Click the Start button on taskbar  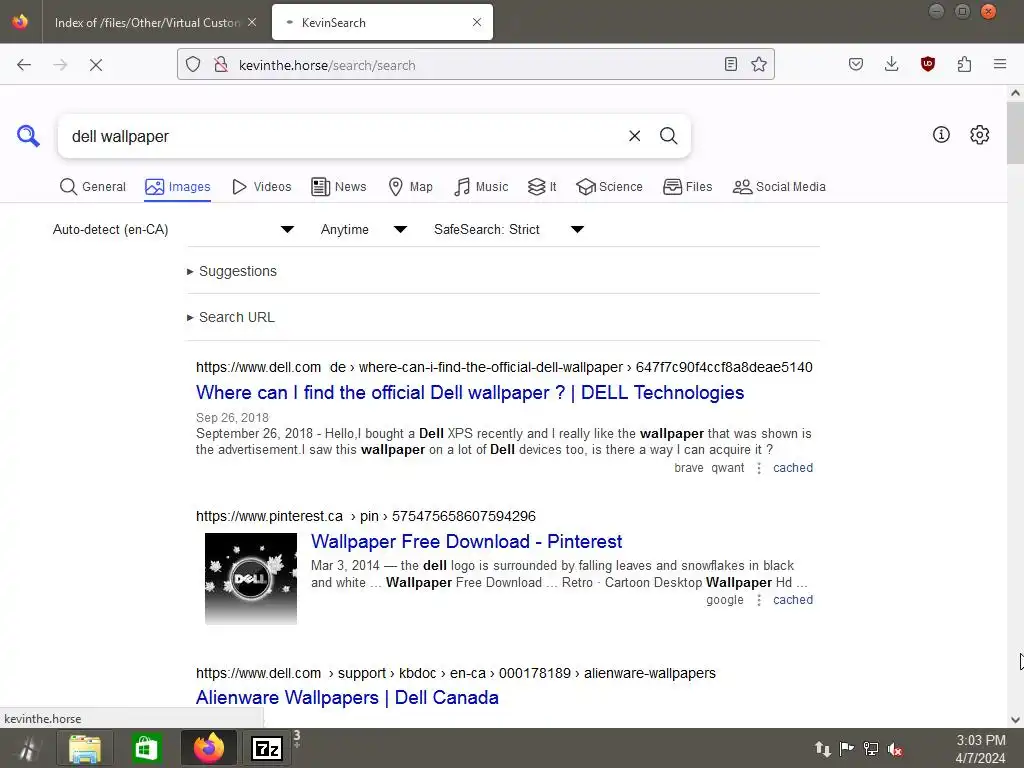27,748
